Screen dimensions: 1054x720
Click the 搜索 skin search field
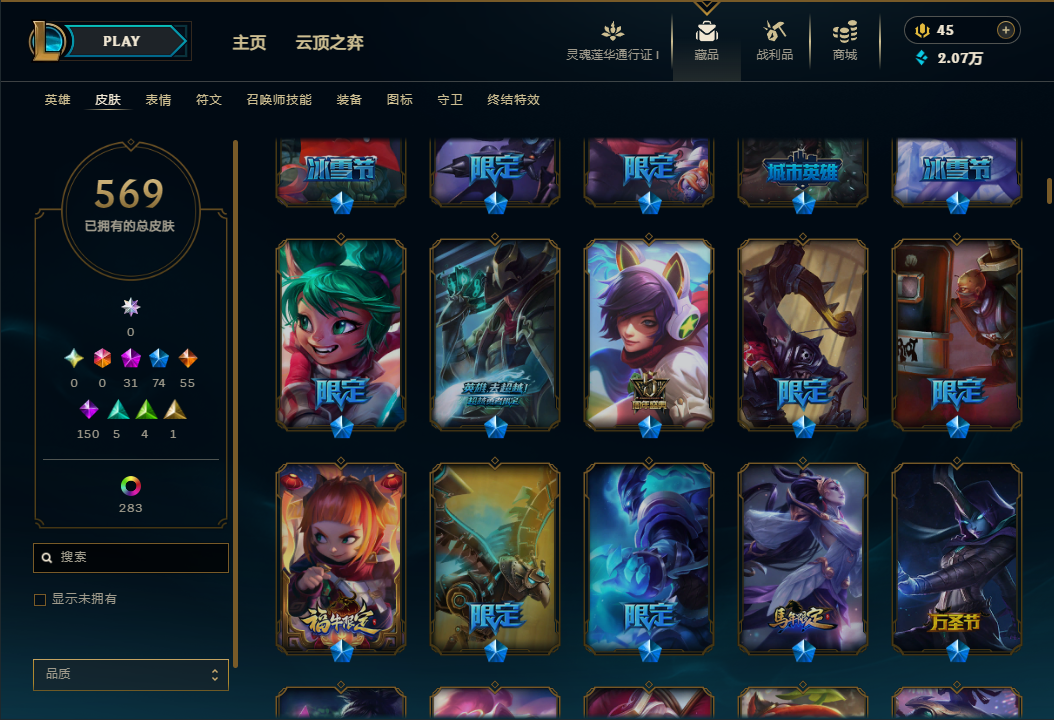[131, 558]
